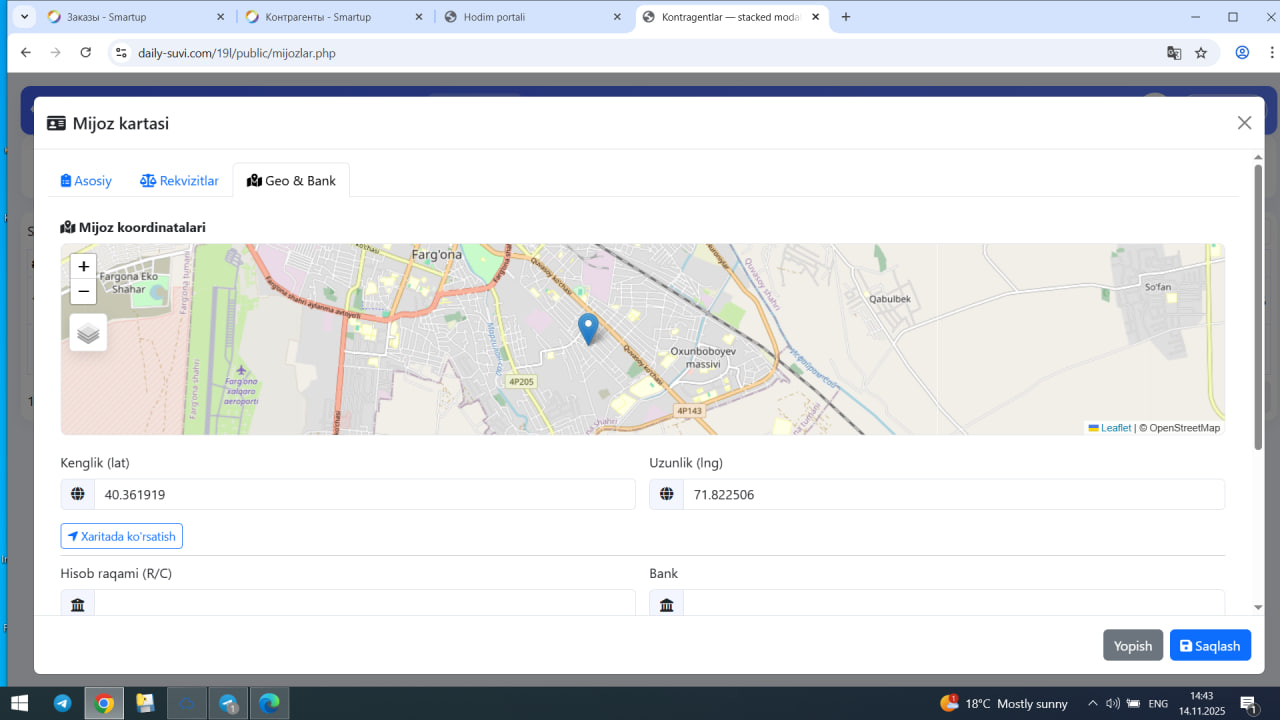The width and height of the screenshot is (1280, 720).
Task: Click the Chrome translate page icon
Action: point(1174,53)
